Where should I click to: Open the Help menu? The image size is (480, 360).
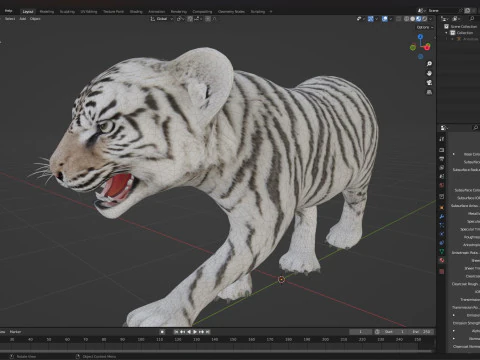[x=9, y=11]
